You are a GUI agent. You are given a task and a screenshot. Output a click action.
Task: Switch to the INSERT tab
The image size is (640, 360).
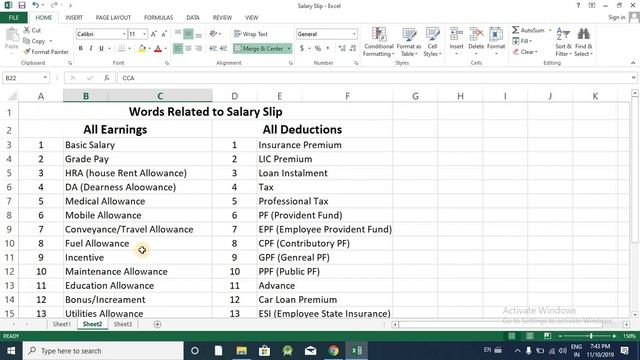click(74, 18)
